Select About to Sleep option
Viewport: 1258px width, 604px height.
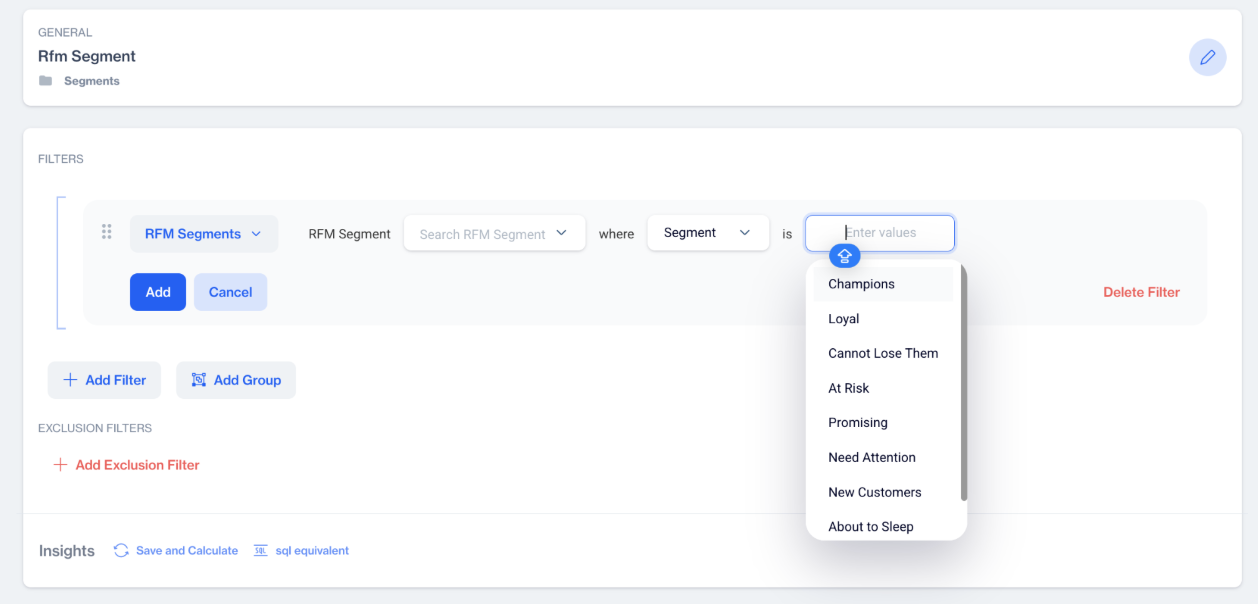pos(884,527)
